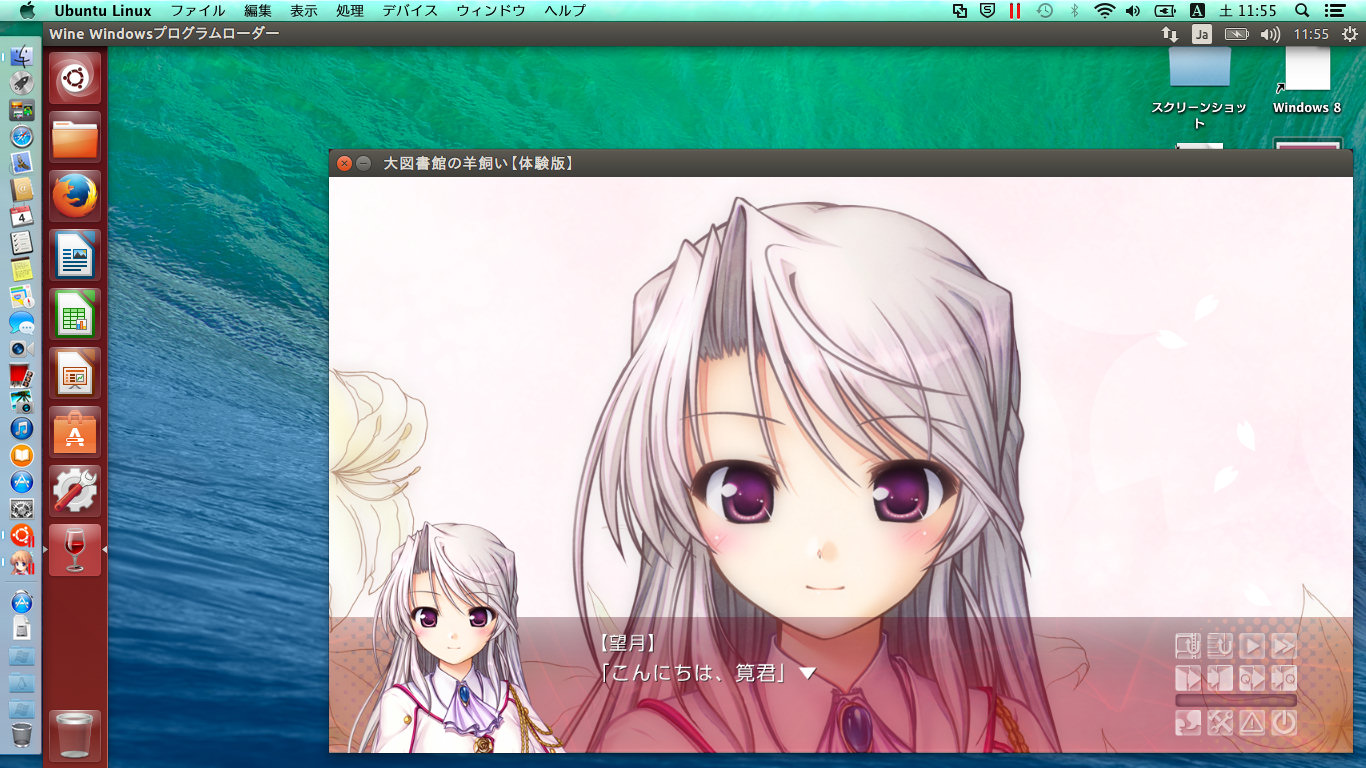Screen dimensions: 1366x768
Task: Click the load icon with lined page and arrow
Action: (1220, 646)
